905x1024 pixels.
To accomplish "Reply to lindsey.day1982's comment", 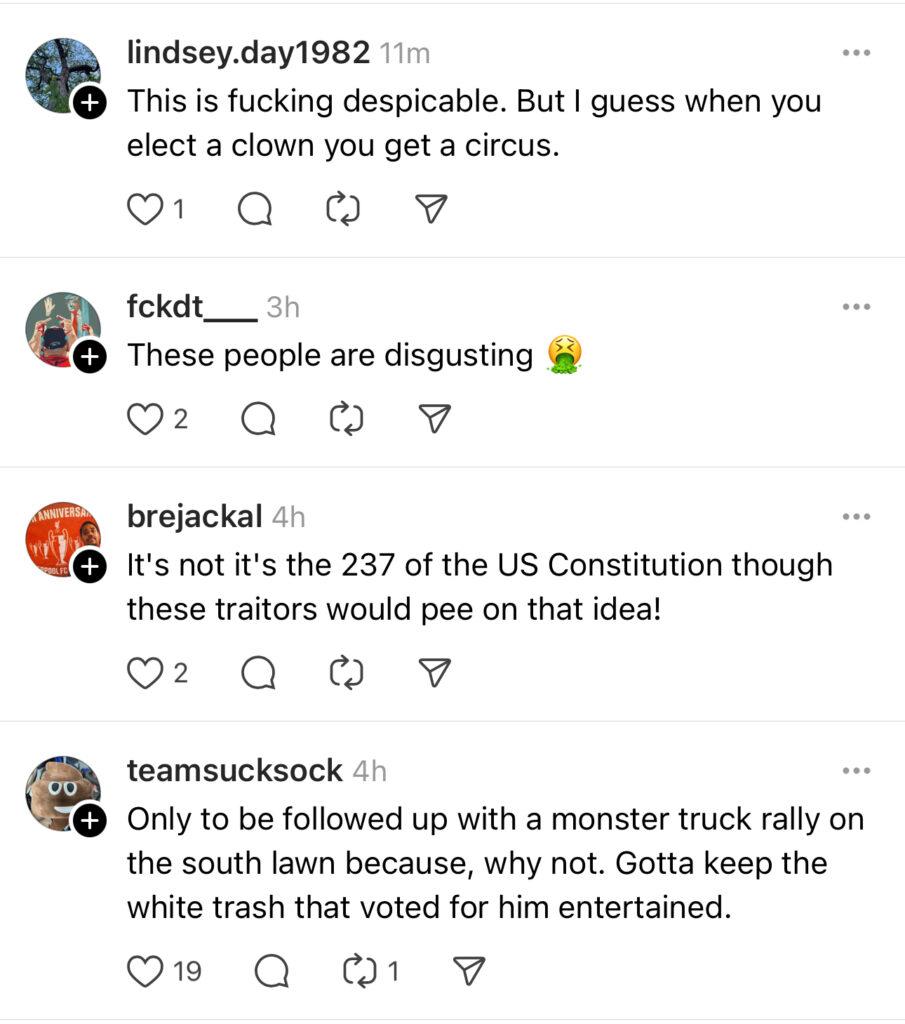I will tap(257, 209).
